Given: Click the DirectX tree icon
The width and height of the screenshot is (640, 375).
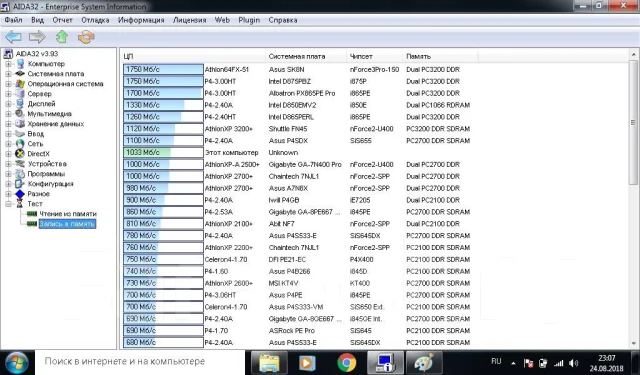Looking at the screenshot, I should point(20,154).
